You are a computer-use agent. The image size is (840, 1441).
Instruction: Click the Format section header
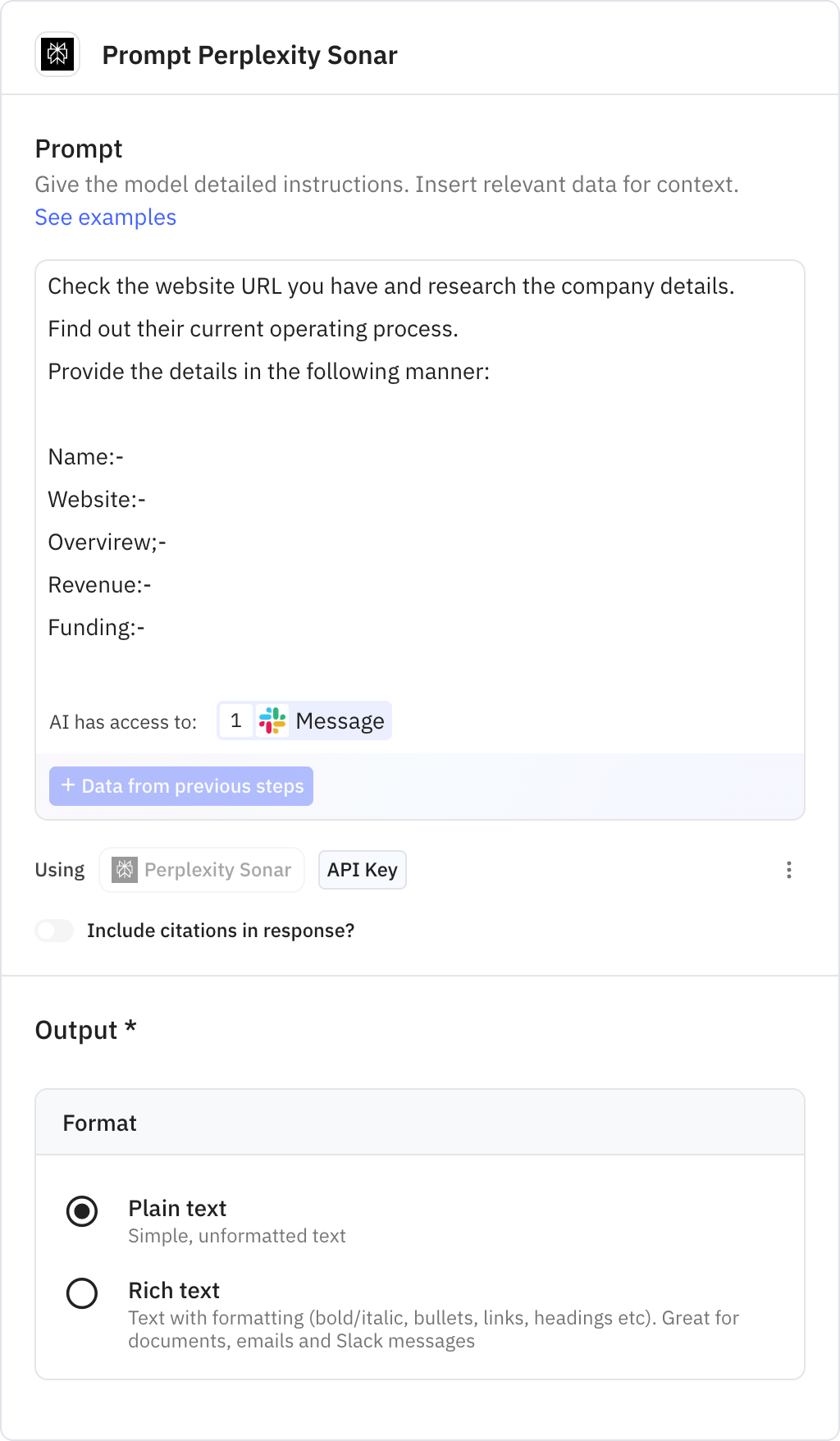(x=100, y=1123)
